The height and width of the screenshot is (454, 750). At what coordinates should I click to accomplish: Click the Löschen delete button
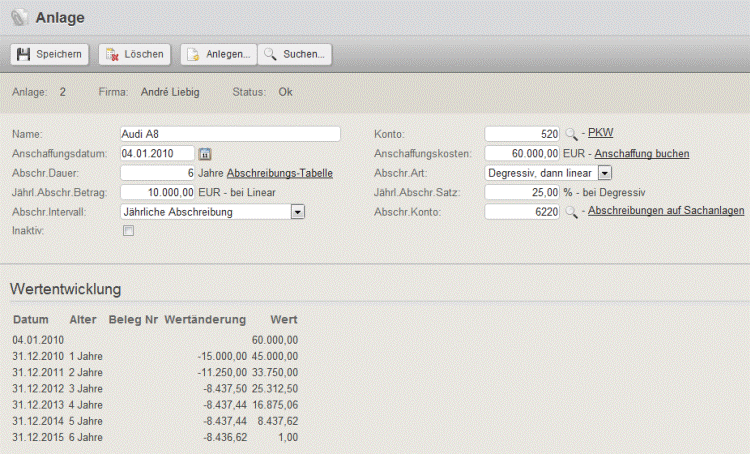tap(134, 54)
